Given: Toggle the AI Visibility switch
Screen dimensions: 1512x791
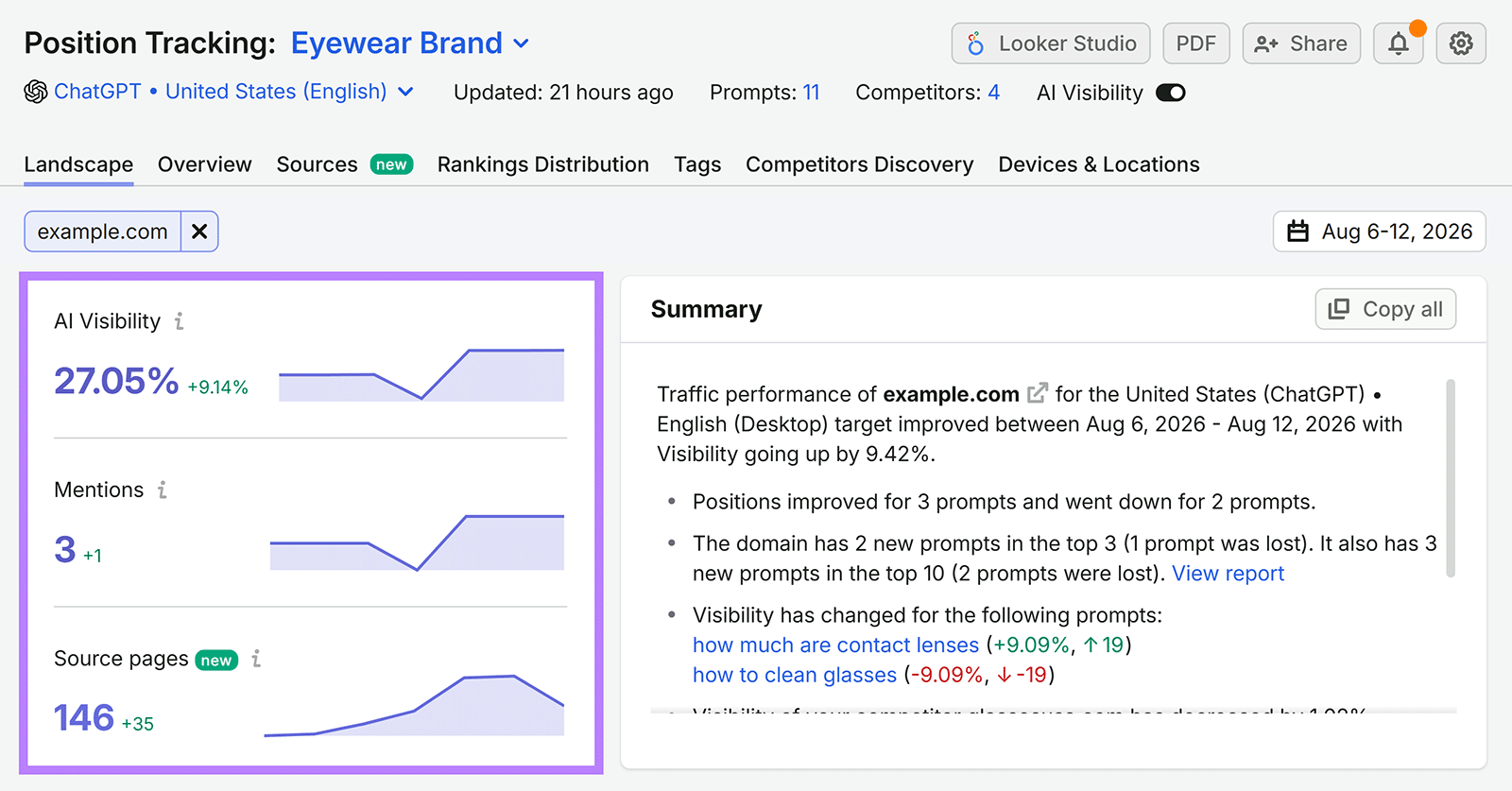Looking at the screenshot, I should click(x=1171, y=93).
